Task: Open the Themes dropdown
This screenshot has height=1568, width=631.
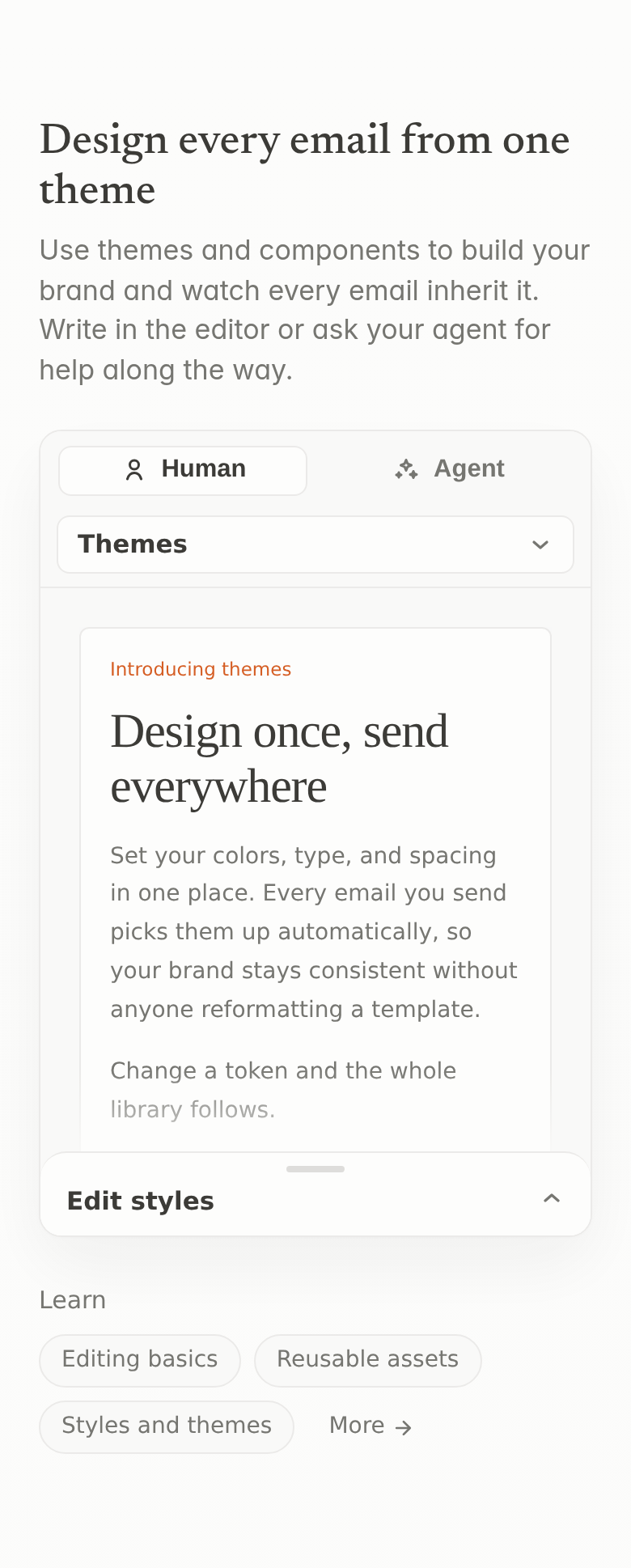Action: click(315, 545)
